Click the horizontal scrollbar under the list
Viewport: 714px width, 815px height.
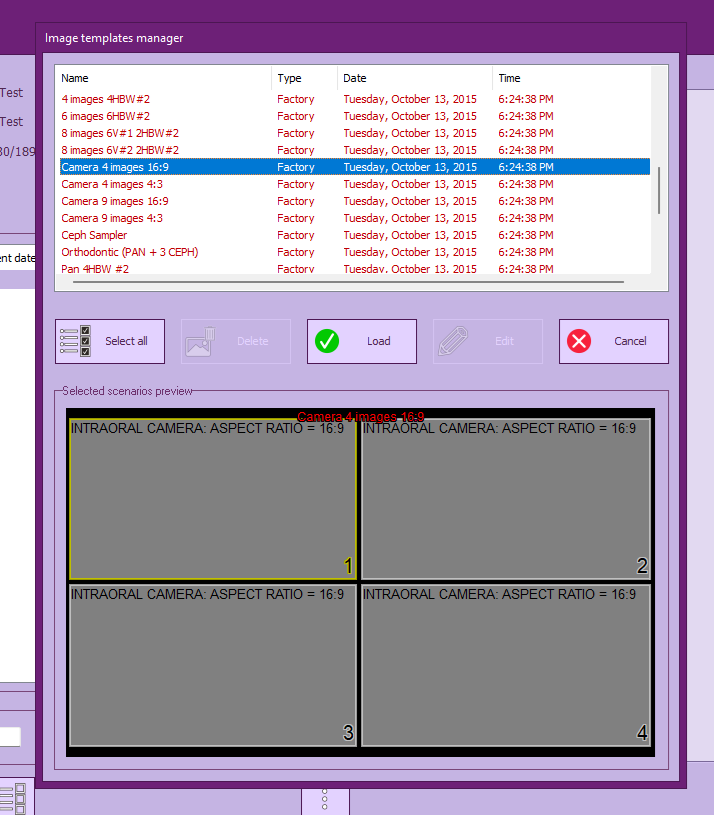(x=342, y=282)
